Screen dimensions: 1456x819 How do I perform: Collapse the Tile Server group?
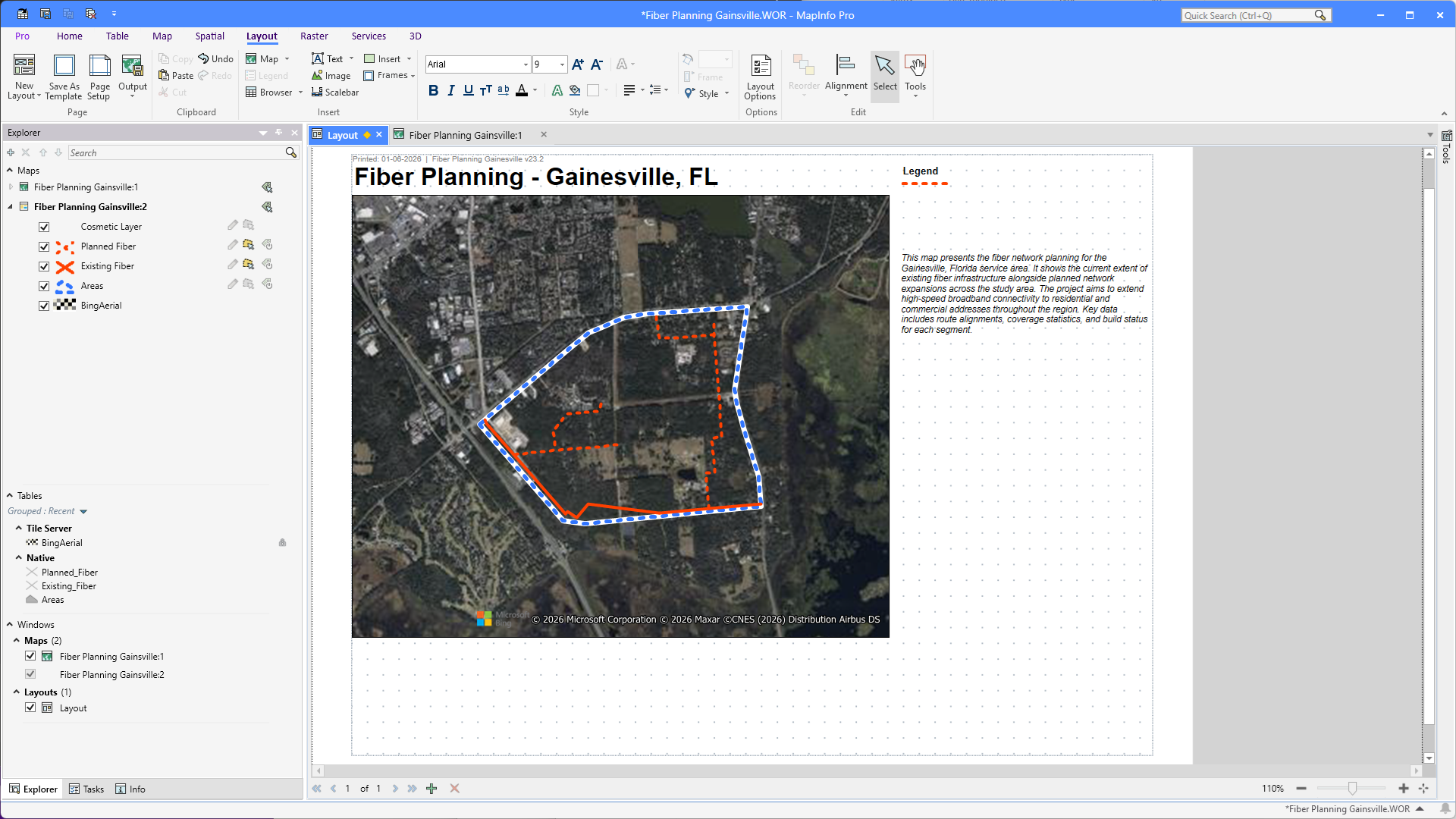pyautogui.click(x=19, y=528)
